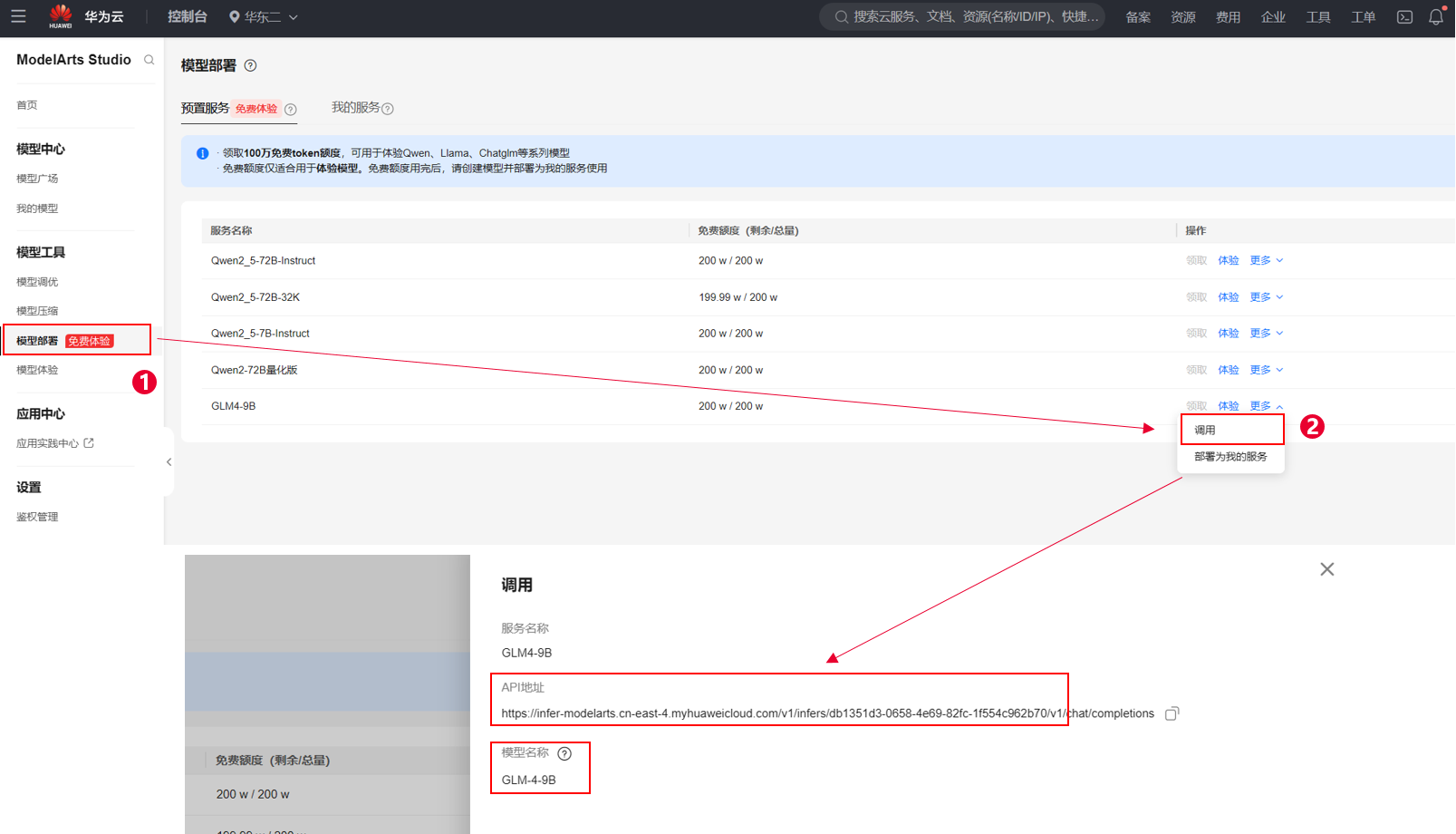Switch to 预置服务 tab
The height and width of the screenshot is (834, 1456).
coord(205,108)
